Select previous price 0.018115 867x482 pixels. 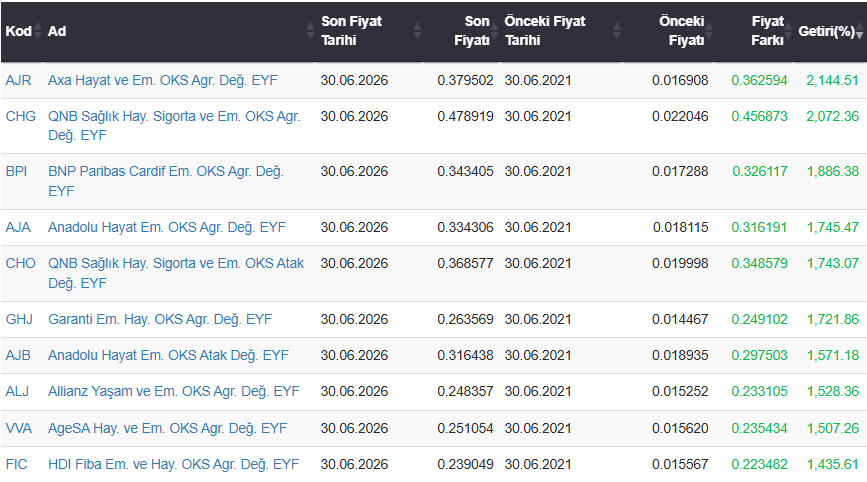click(x=681, y=227)
